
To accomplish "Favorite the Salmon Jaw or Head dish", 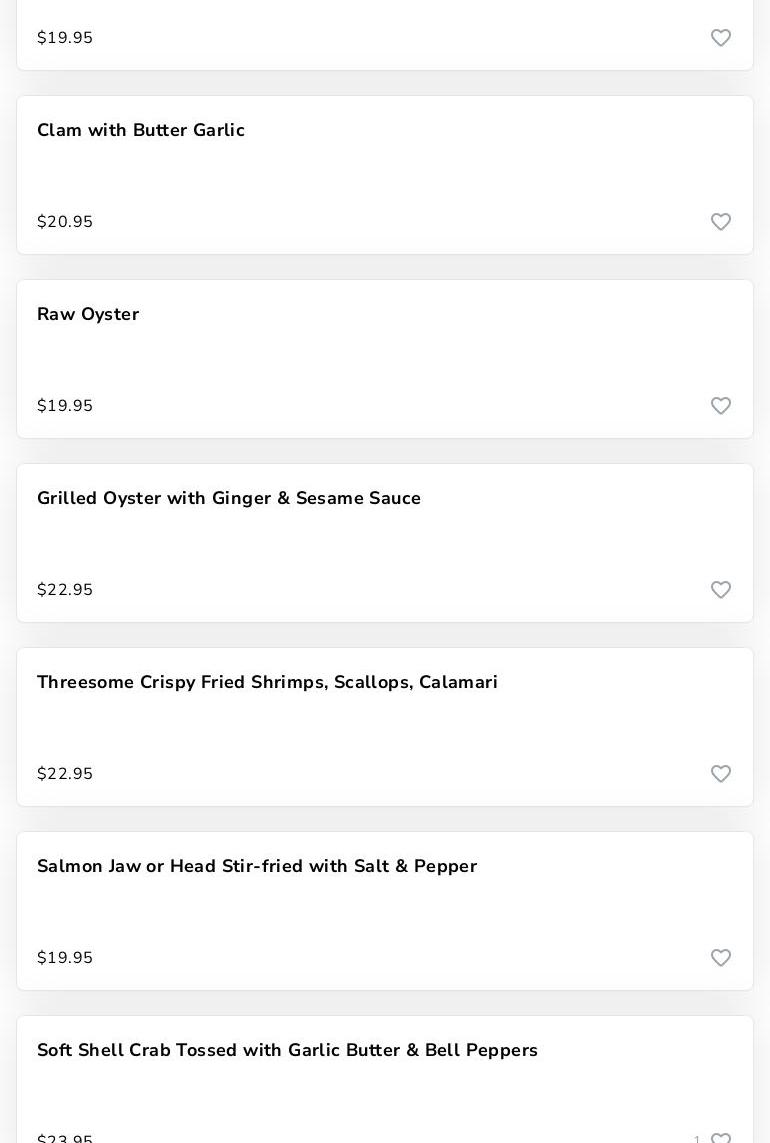I will [721, 958].
